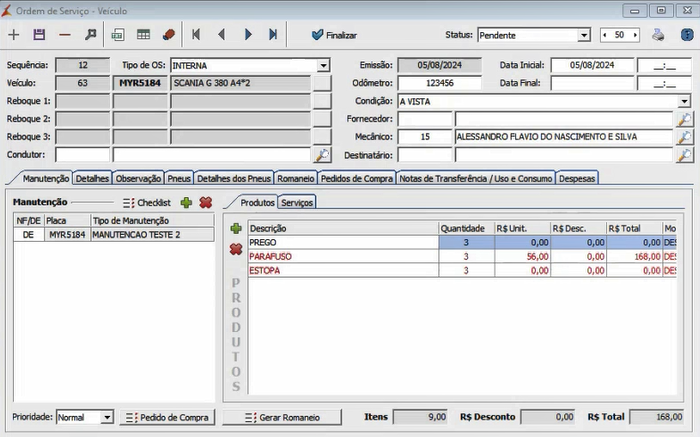This screenshot has width=700, height=437.
Task: Open the grid table view icon
Action: coord(143,35)
